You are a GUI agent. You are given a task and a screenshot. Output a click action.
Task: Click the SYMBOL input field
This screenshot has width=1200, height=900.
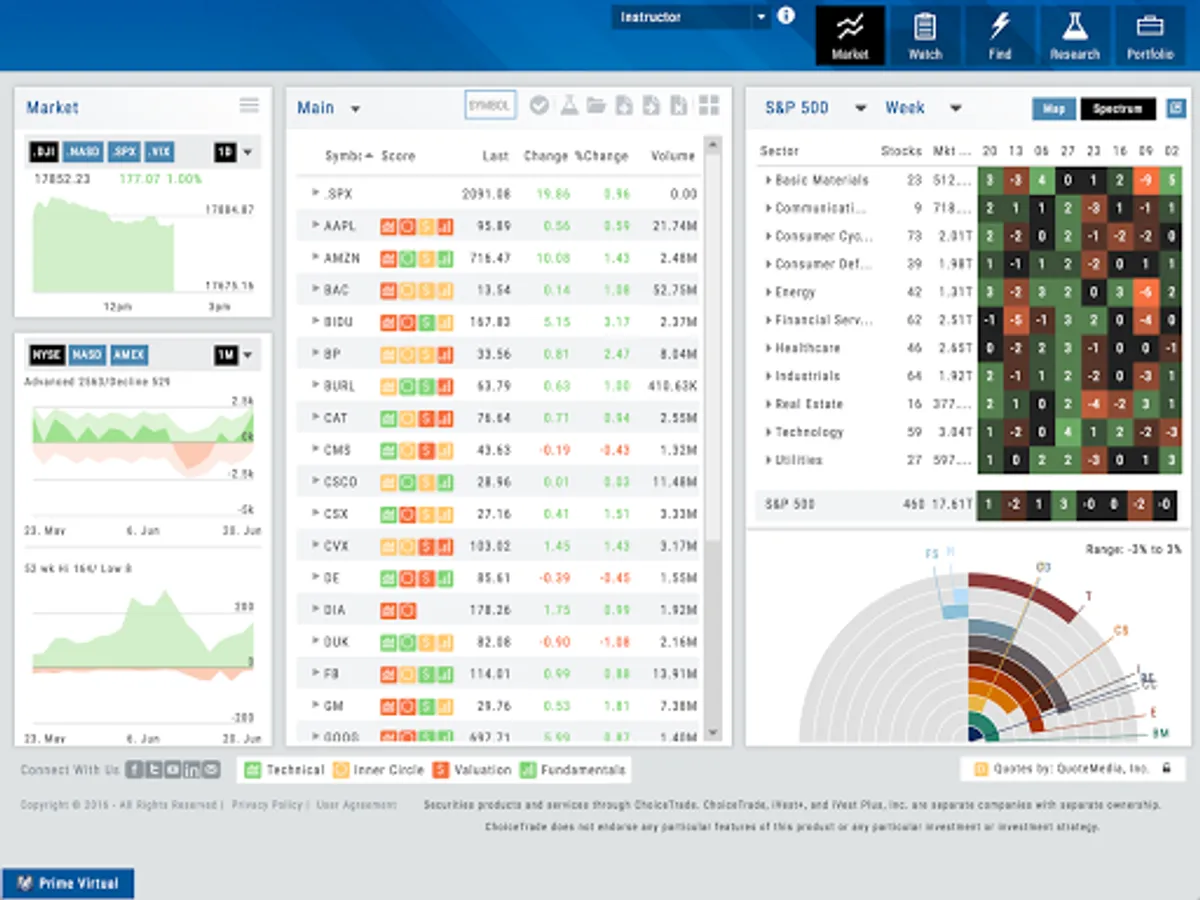(x=491, y=105)
